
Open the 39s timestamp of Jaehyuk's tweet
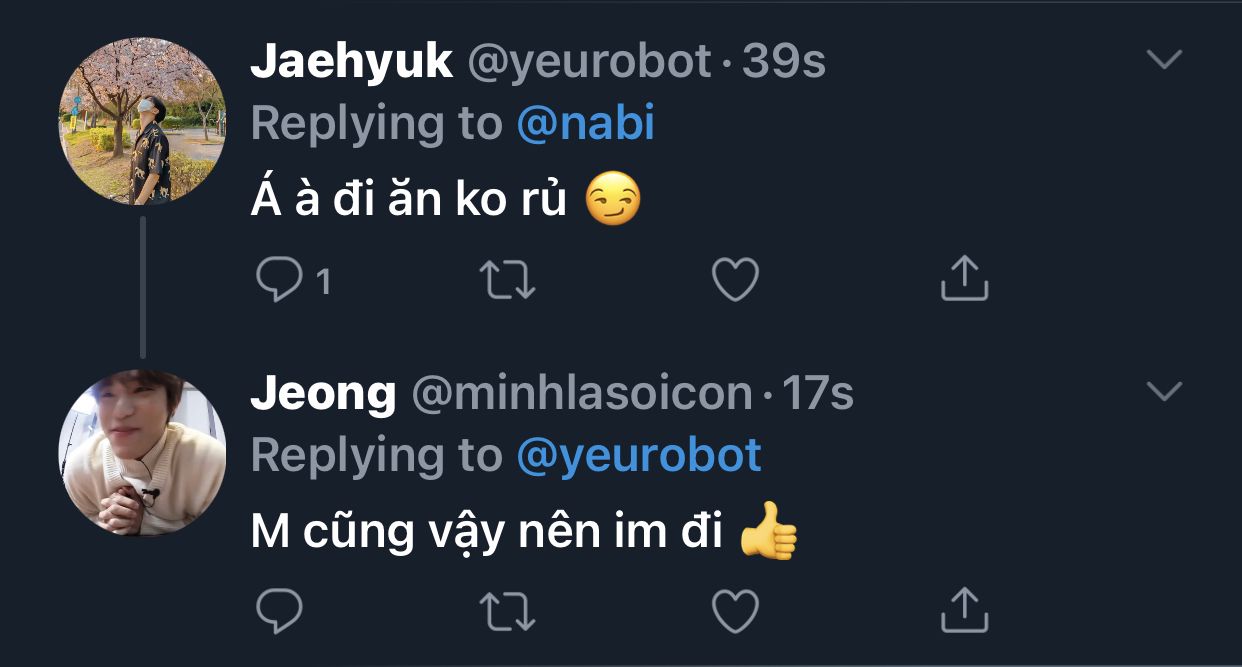(784, 62)
